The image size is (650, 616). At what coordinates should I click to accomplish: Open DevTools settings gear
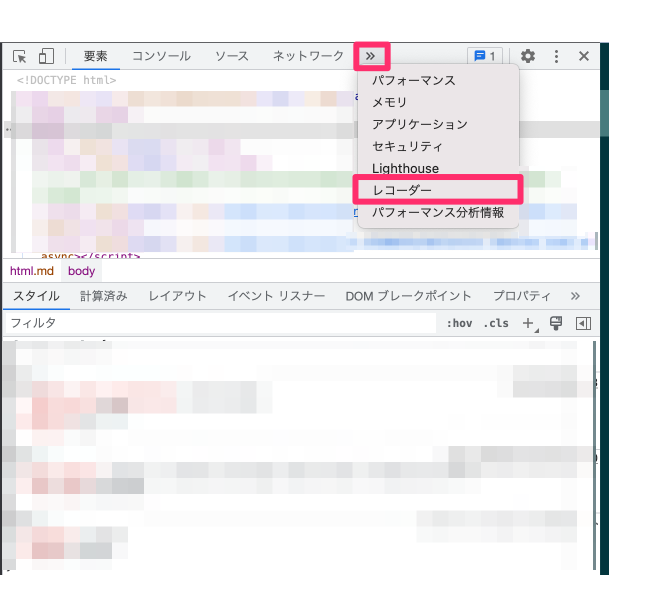528,56
